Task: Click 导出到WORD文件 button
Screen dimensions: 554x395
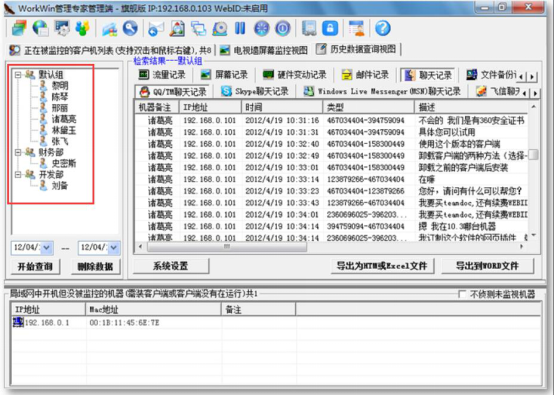Action: pos(487,266)
